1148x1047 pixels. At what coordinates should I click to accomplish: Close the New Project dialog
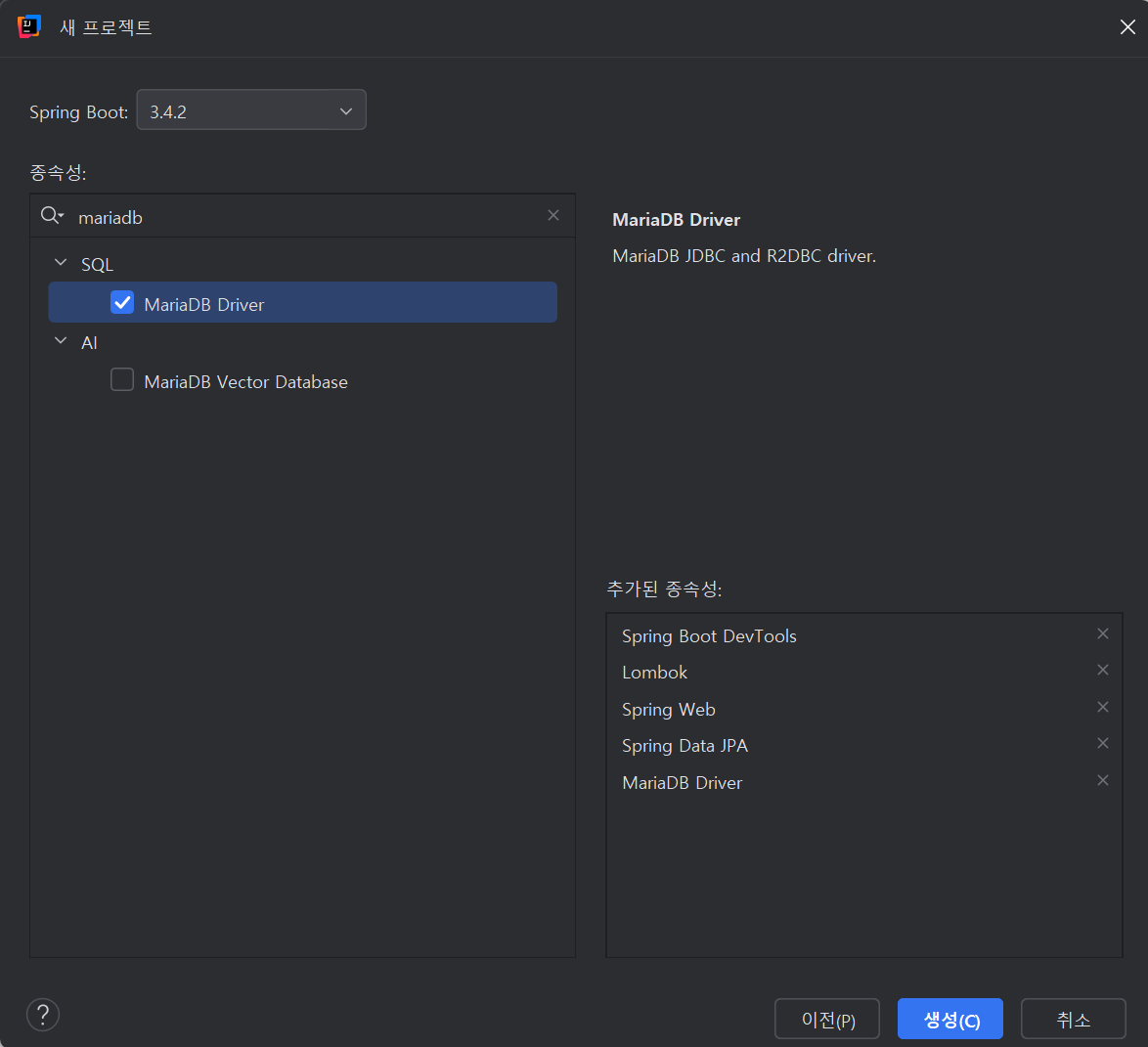pos(1127,27)
